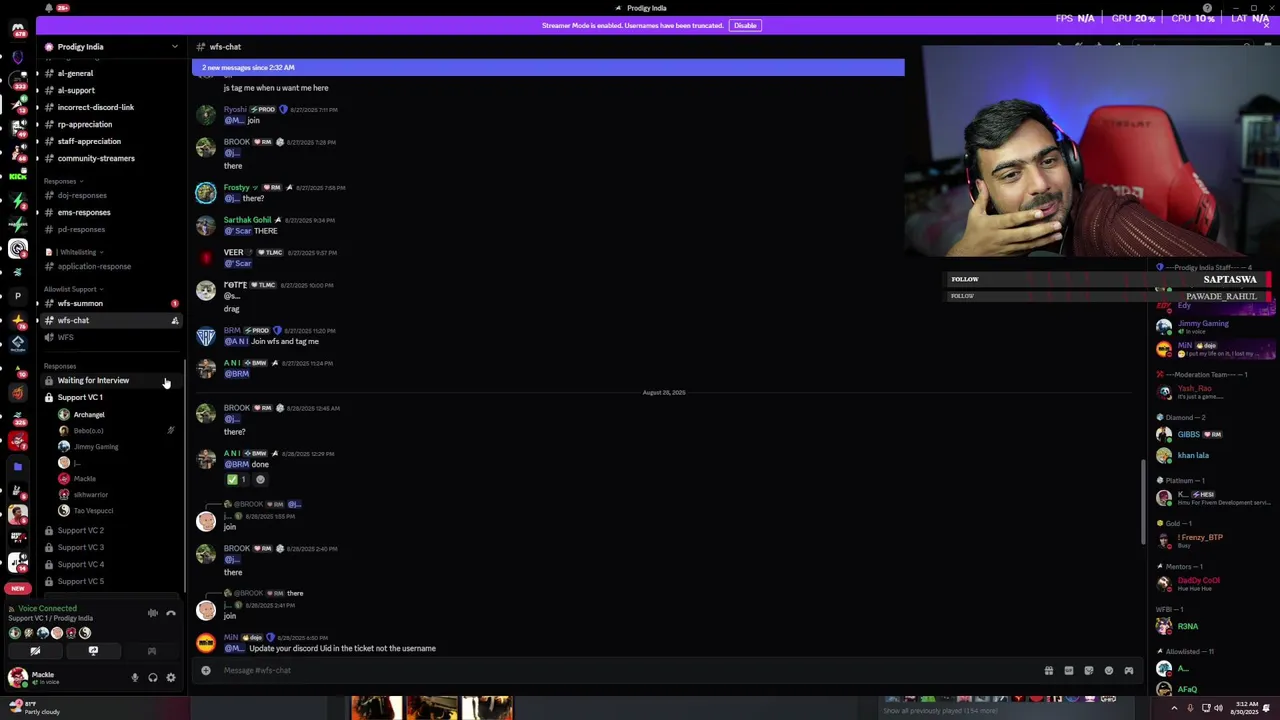
Task: Start an activity with controller icon
Action: tap(152, 651)
